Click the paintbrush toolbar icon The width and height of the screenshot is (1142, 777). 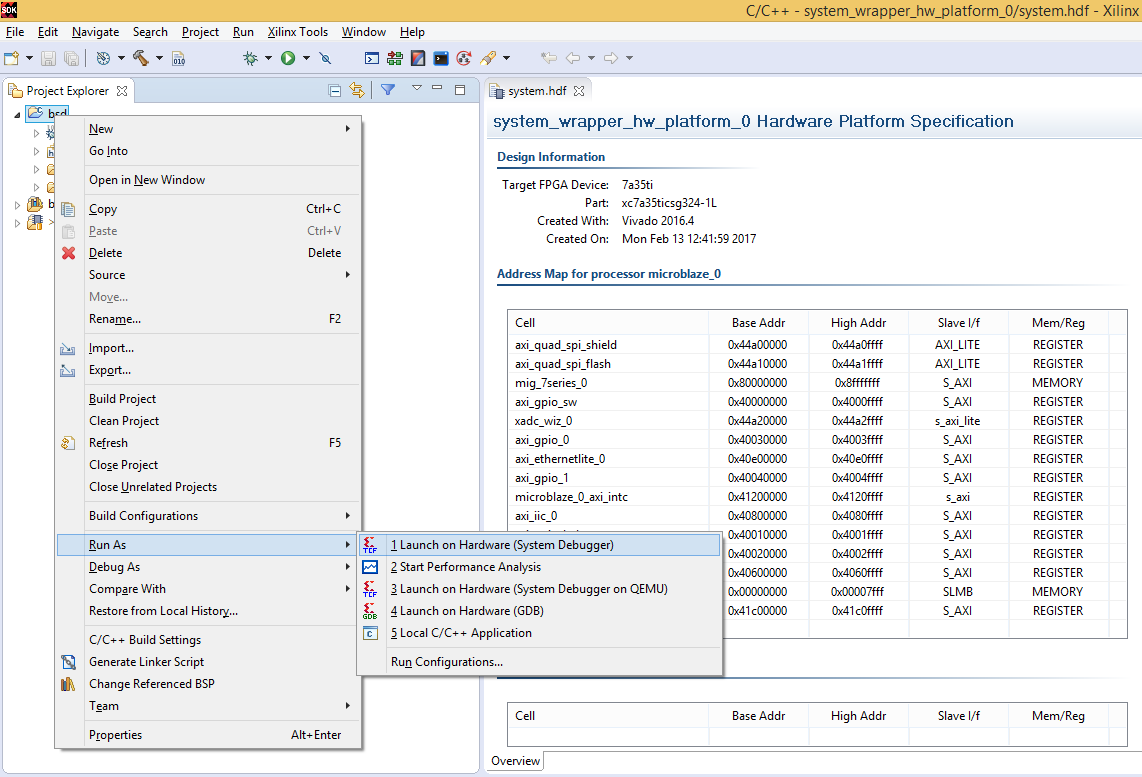pos(488,58)
